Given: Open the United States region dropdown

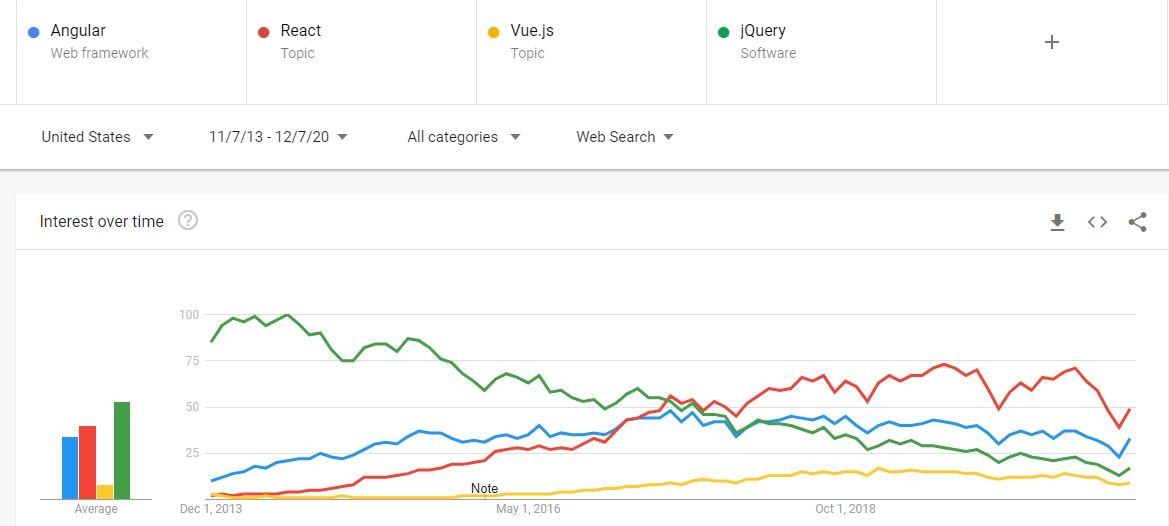Looking at the screenshot, I should coord(97,137).
